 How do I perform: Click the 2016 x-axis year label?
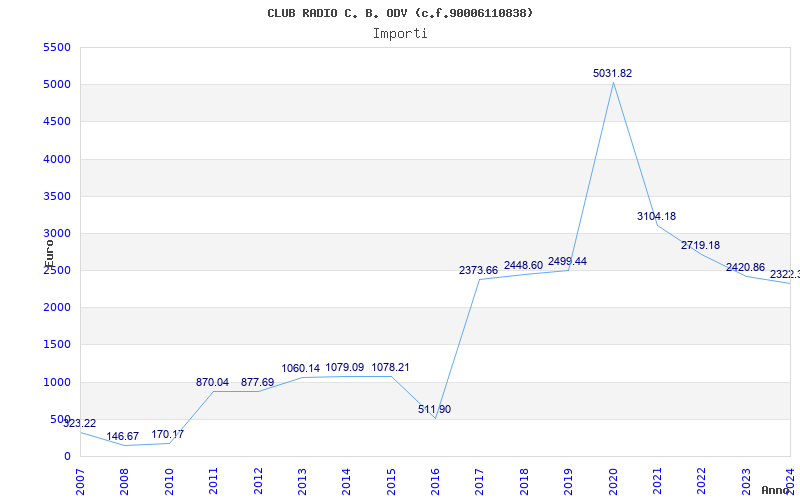pos(435,482)
